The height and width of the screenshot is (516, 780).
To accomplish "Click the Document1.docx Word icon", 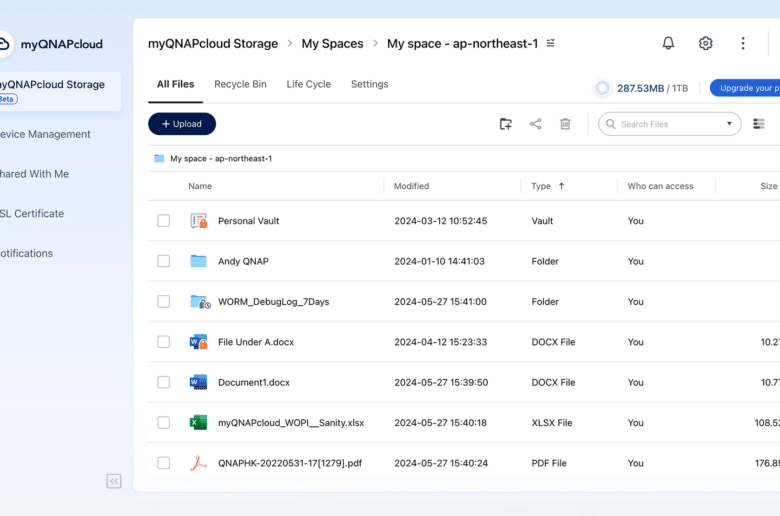I will pos(198,382).
